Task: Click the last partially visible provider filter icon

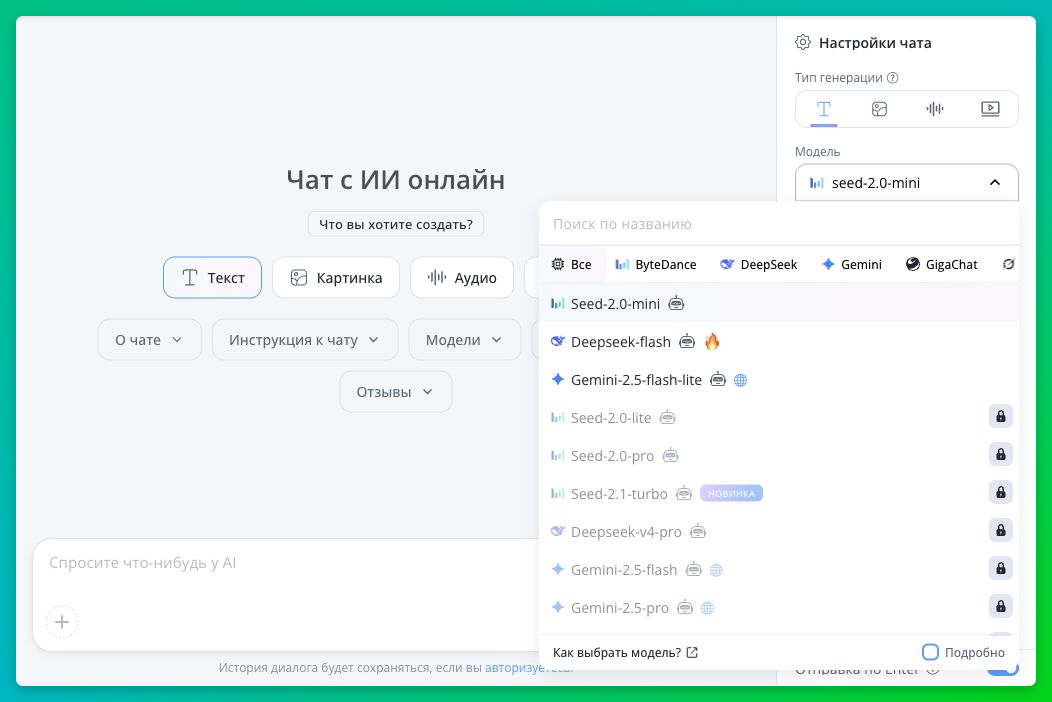Action: [1008, 264]
